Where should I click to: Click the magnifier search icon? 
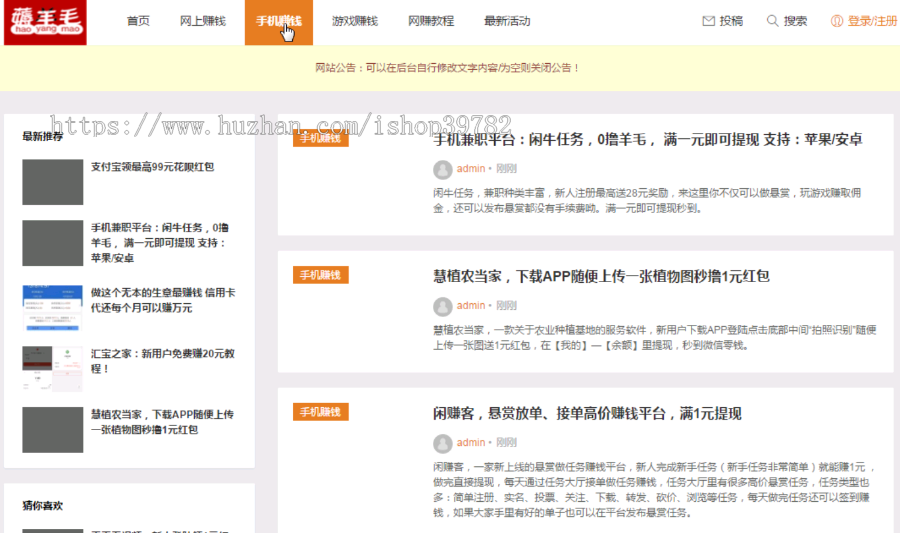[772, 21]
